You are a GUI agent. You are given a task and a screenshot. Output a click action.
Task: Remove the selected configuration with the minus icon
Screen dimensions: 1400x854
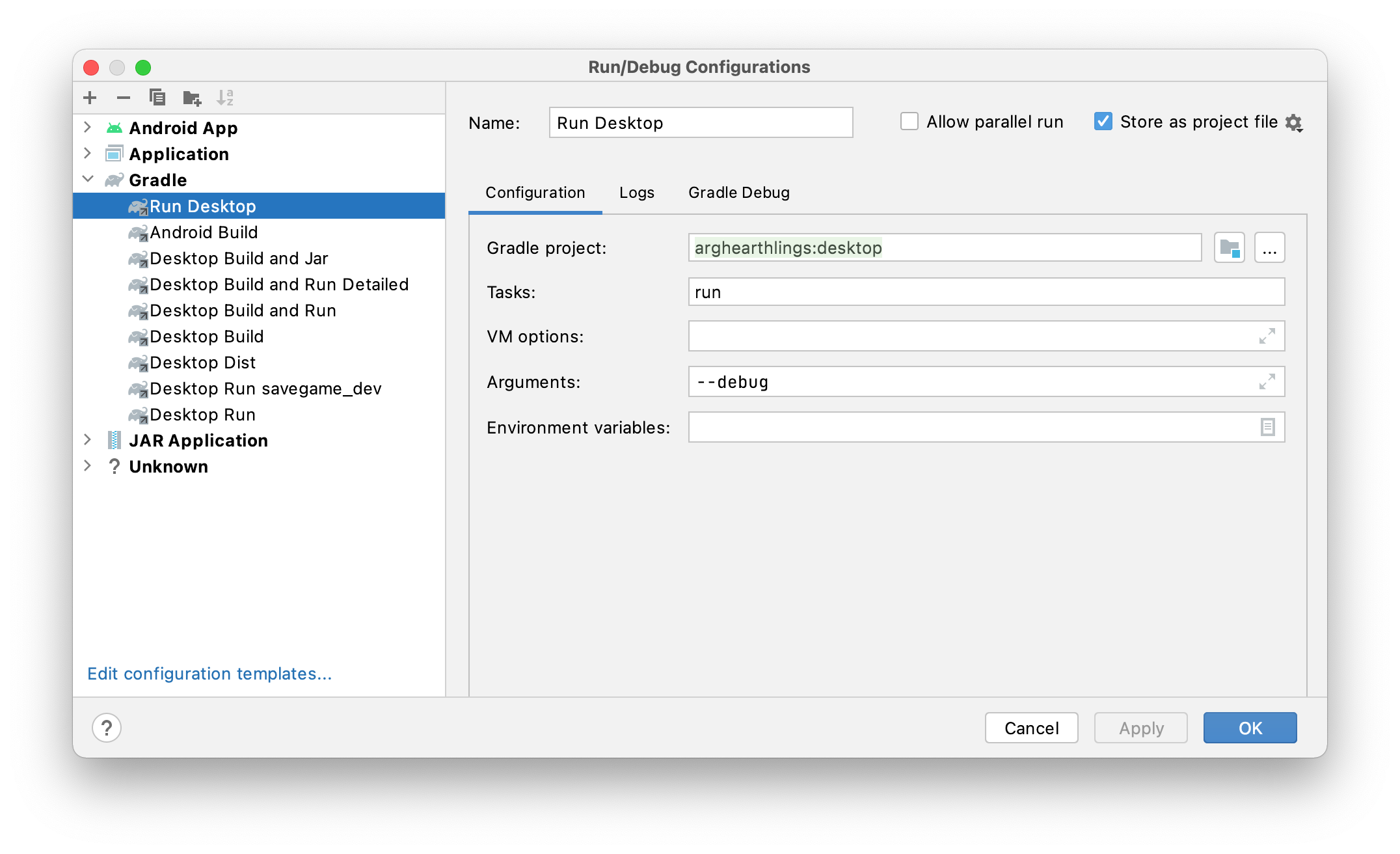(124, 98)
